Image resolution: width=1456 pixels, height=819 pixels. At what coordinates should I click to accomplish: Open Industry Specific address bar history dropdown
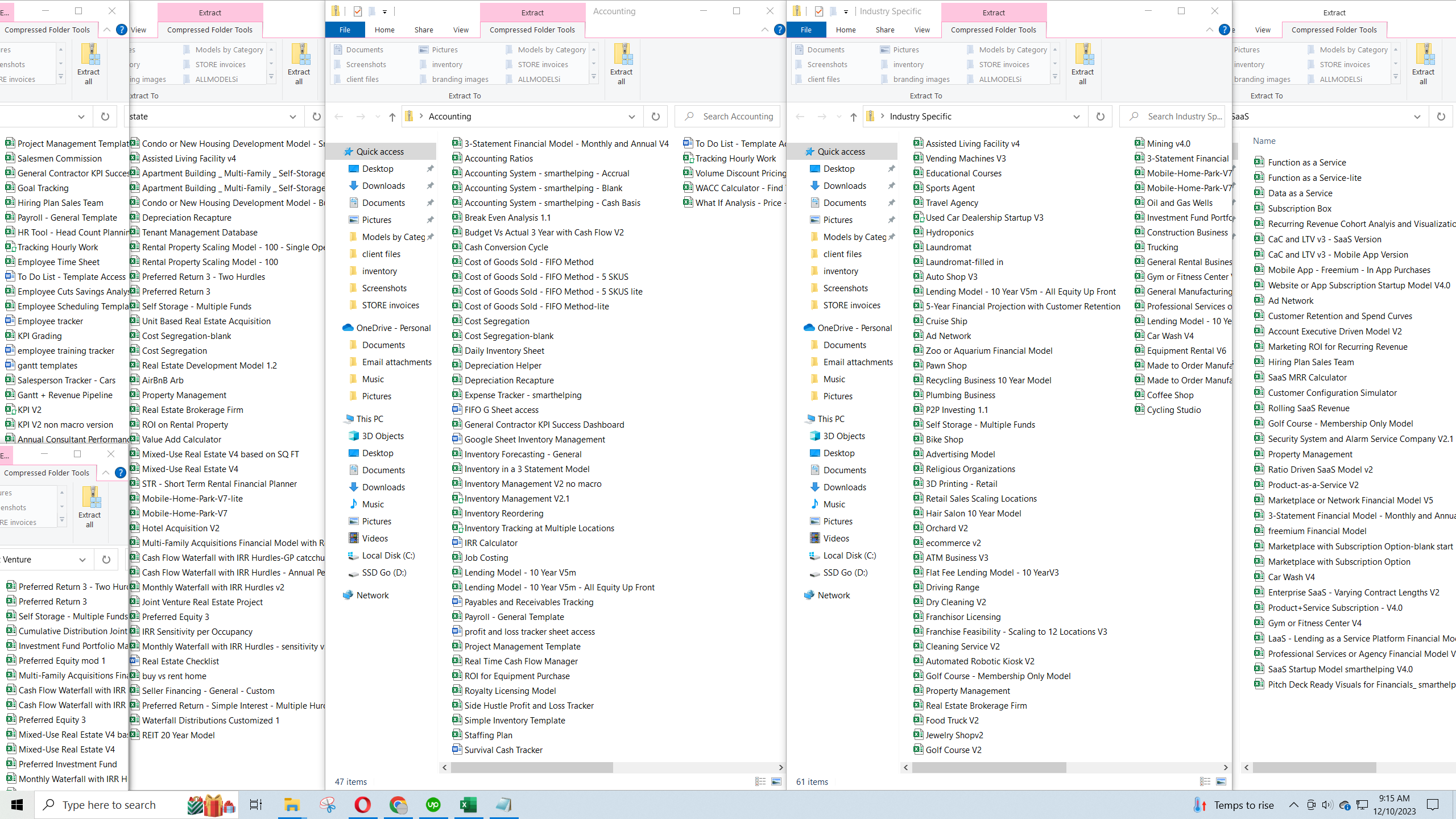(x=1076, y=117)
